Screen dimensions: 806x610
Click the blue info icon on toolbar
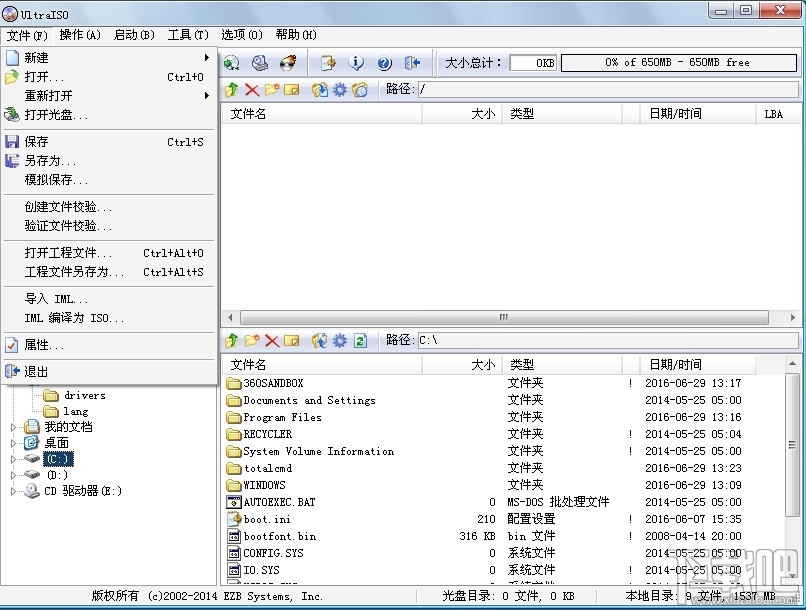pos(356,62)
